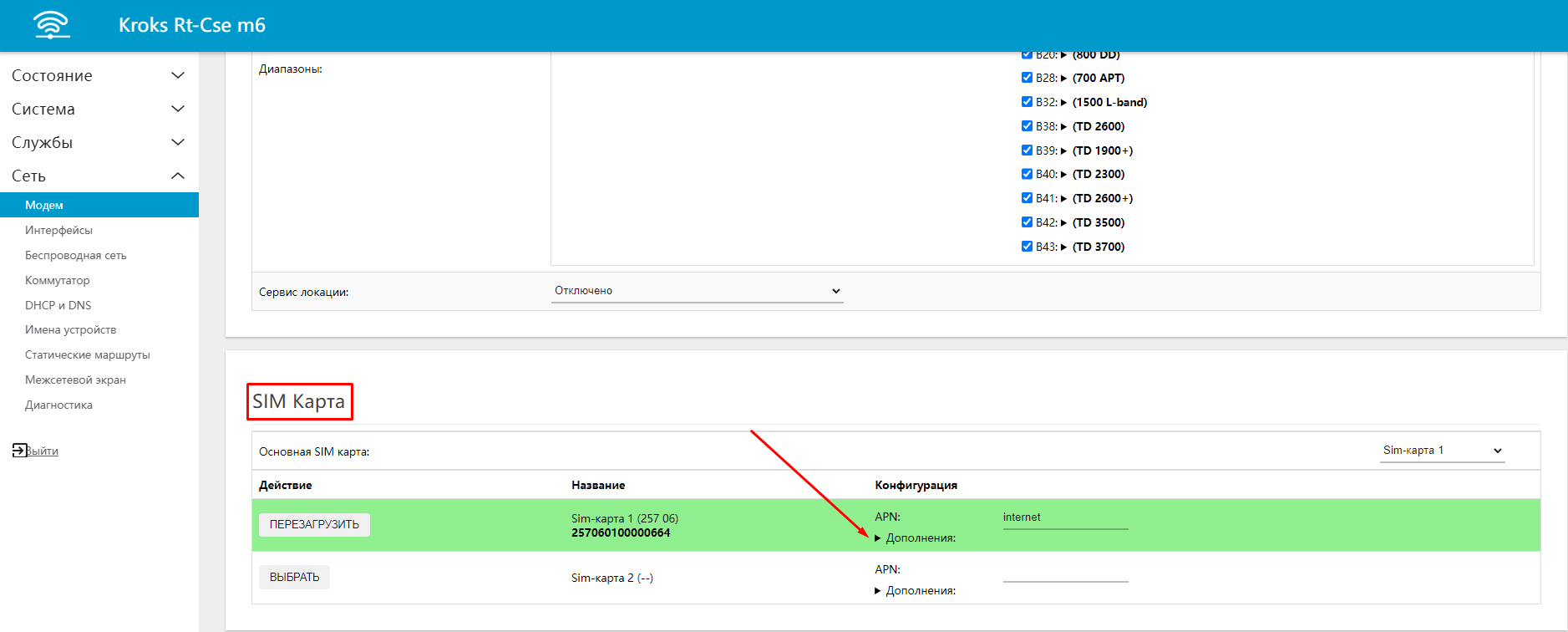Expand Дополнения for Sim-карта 1

916,538
